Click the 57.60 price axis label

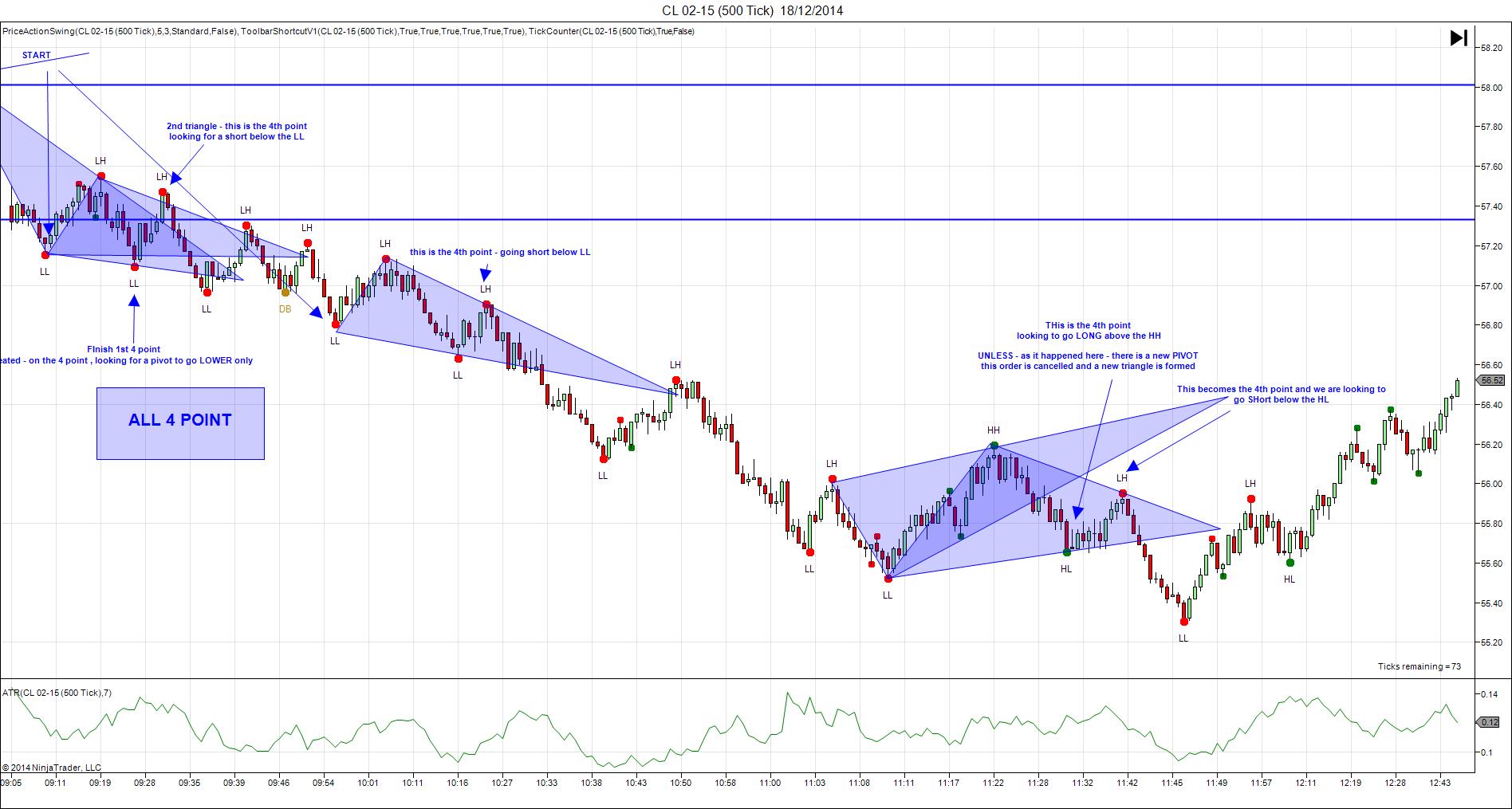click(x=1491, y=167)
